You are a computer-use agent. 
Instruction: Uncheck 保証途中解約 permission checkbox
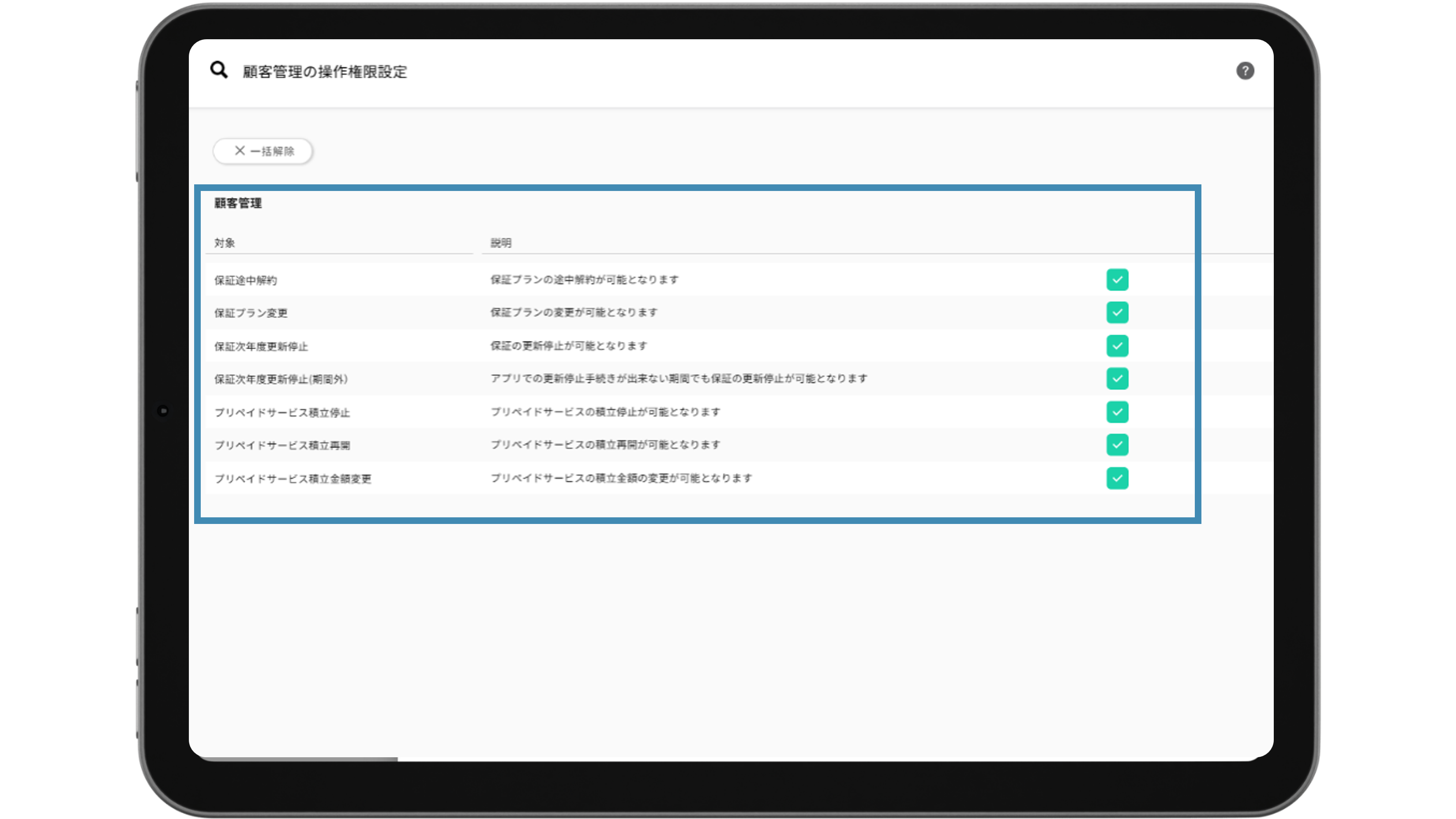click(x=1117, y=280)
